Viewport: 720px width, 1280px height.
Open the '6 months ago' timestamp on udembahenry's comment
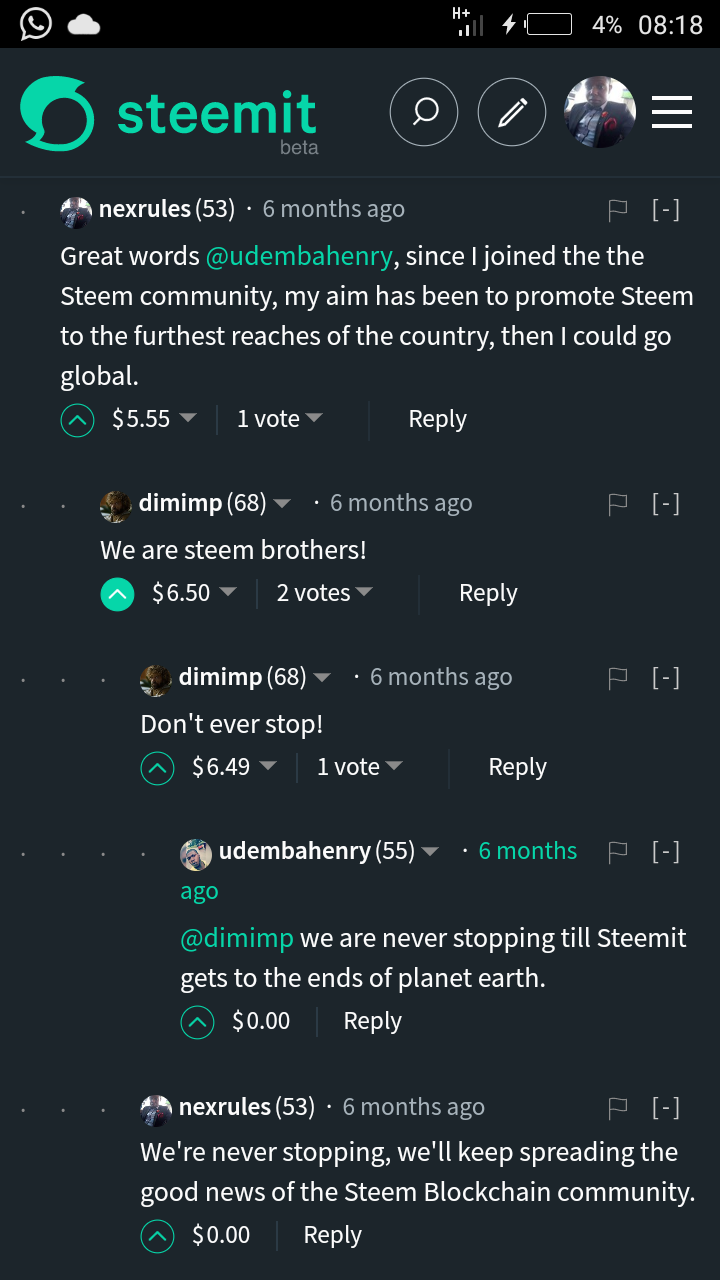point(379,871)
